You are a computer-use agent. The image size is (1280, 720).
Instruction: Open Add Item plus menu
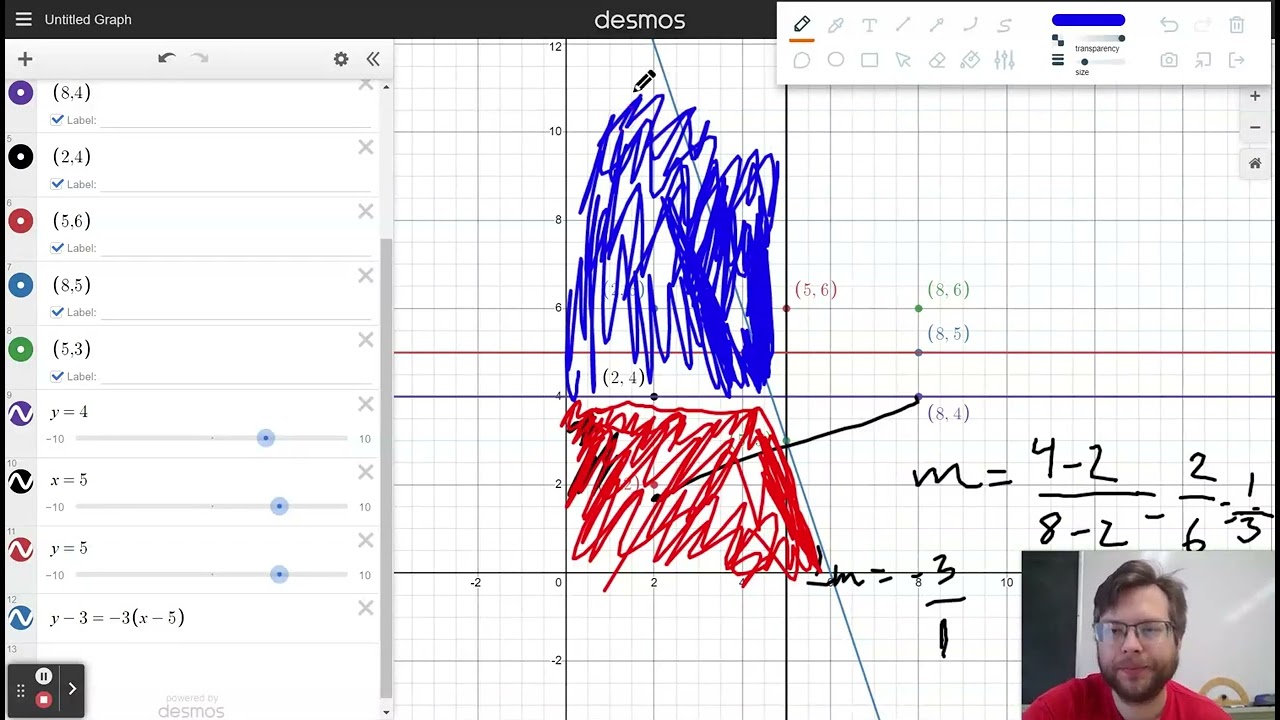click(25, 59)
